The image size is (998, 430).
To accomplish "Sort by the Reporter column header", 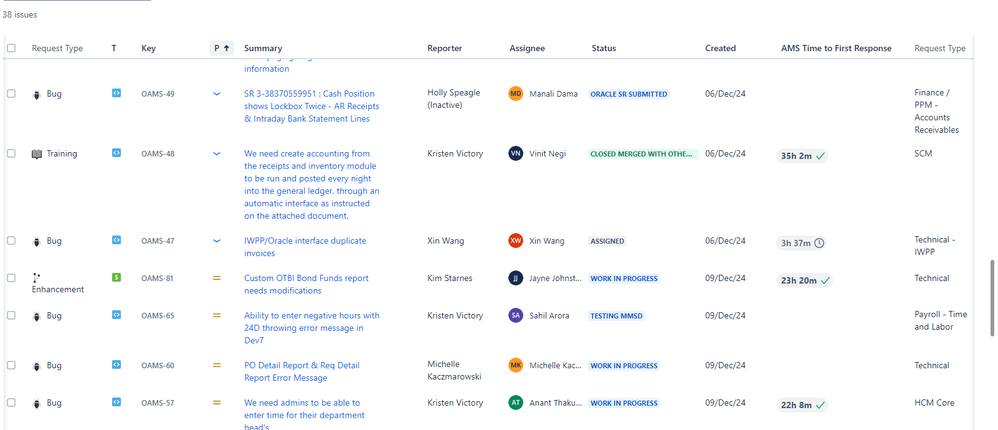I will [x=444, y=48].
